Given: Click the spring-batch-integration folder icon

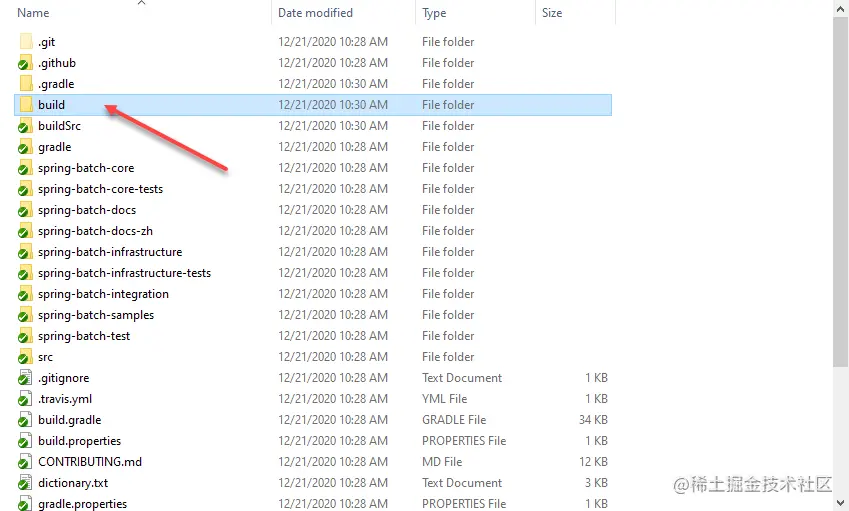Looking at the screenshot, I should pyautogui.click(x=25, y=294).
